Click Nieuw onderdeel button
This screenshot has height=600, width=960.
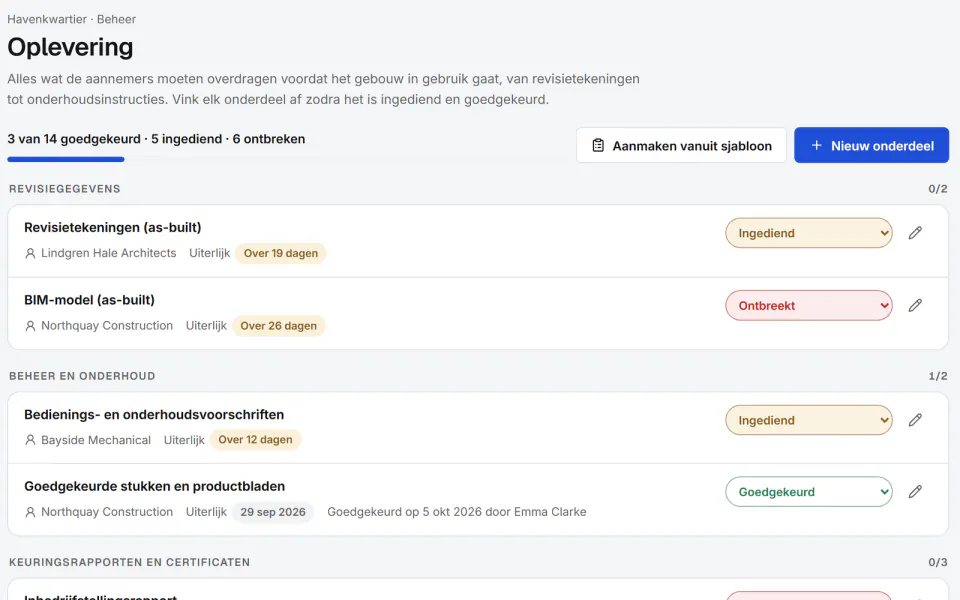(871, 146)
